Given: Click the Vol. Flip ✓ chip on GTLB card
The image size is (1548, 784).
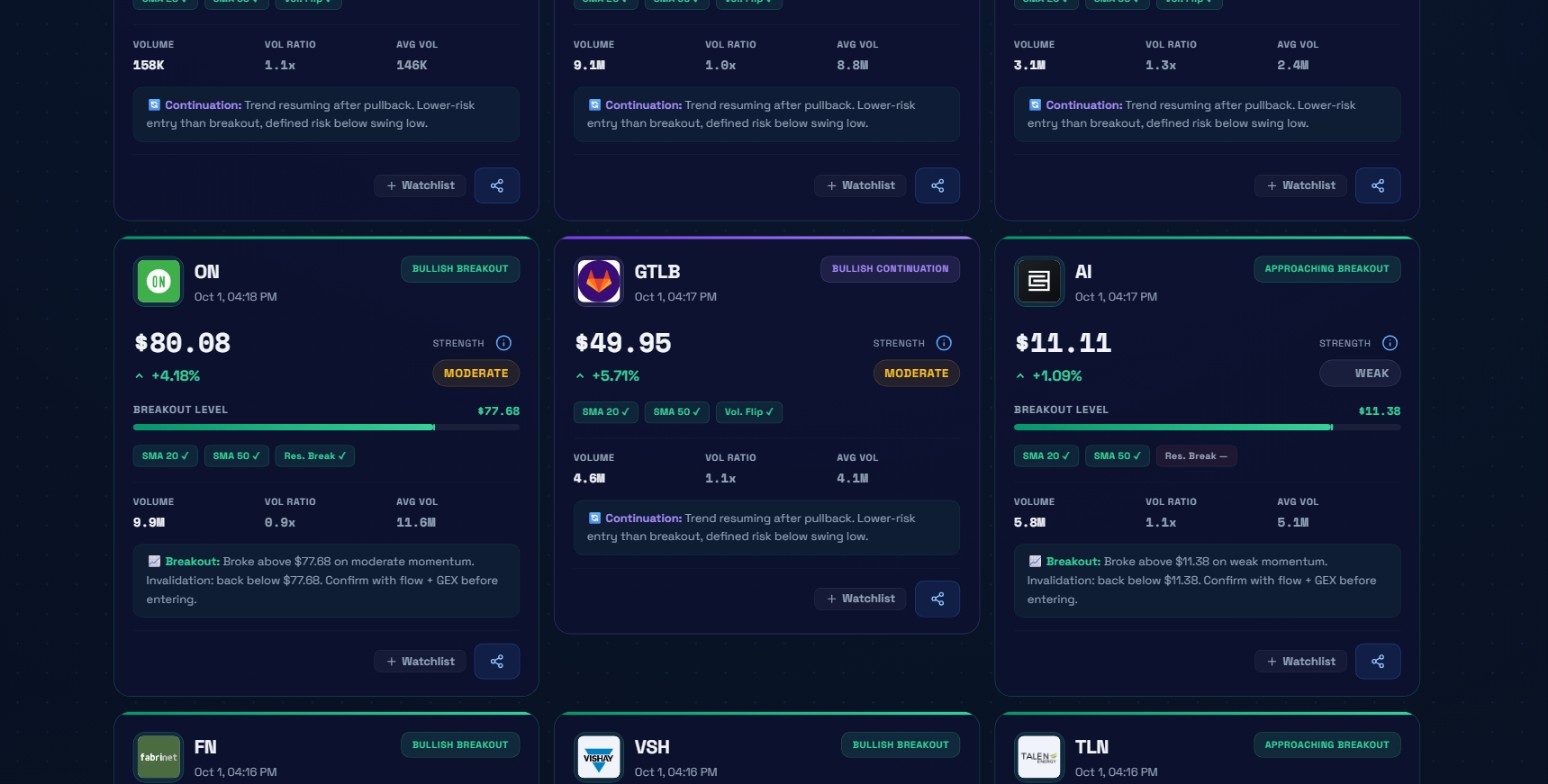Looking at the screenshot, I should click(x=749, y=412).
